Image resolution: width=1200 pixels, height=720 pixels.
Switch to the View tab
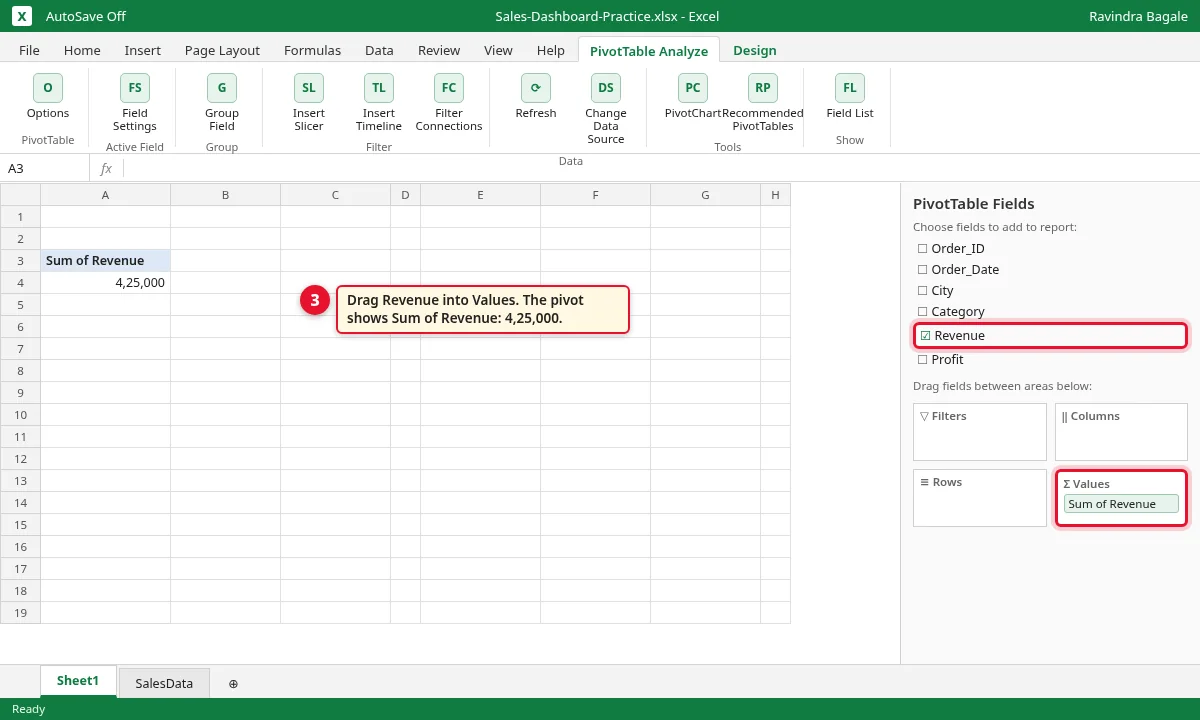click(498, 50)
